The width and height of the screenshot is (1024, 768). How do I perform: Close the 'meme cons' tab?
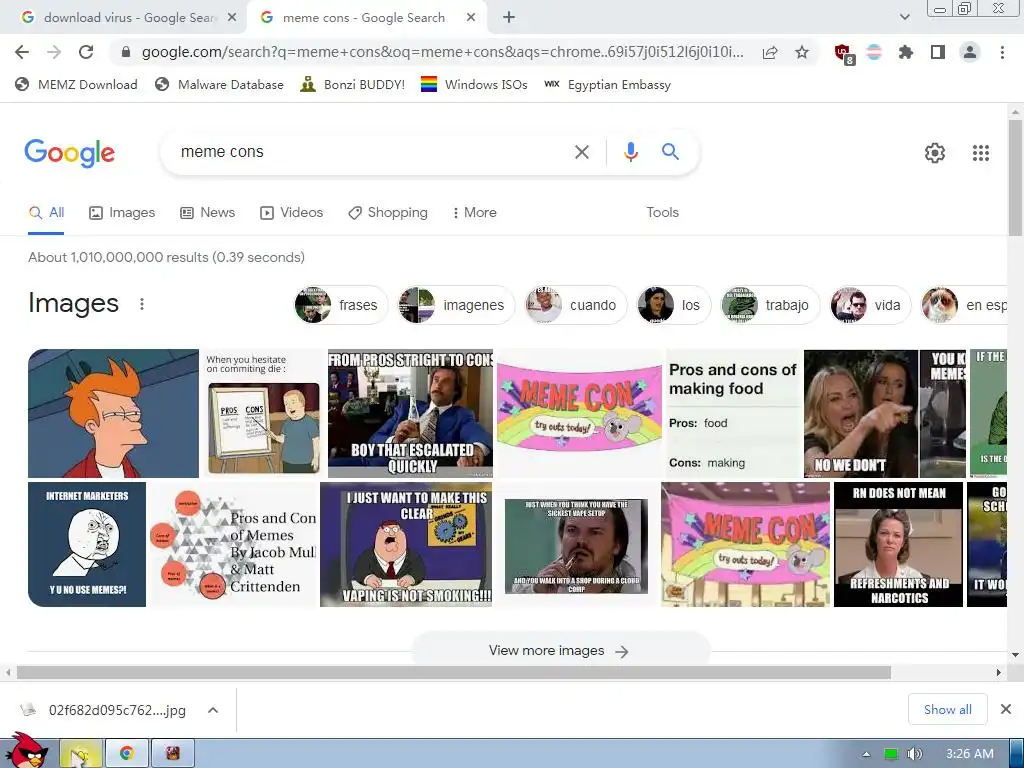click(x=471, y=18)
